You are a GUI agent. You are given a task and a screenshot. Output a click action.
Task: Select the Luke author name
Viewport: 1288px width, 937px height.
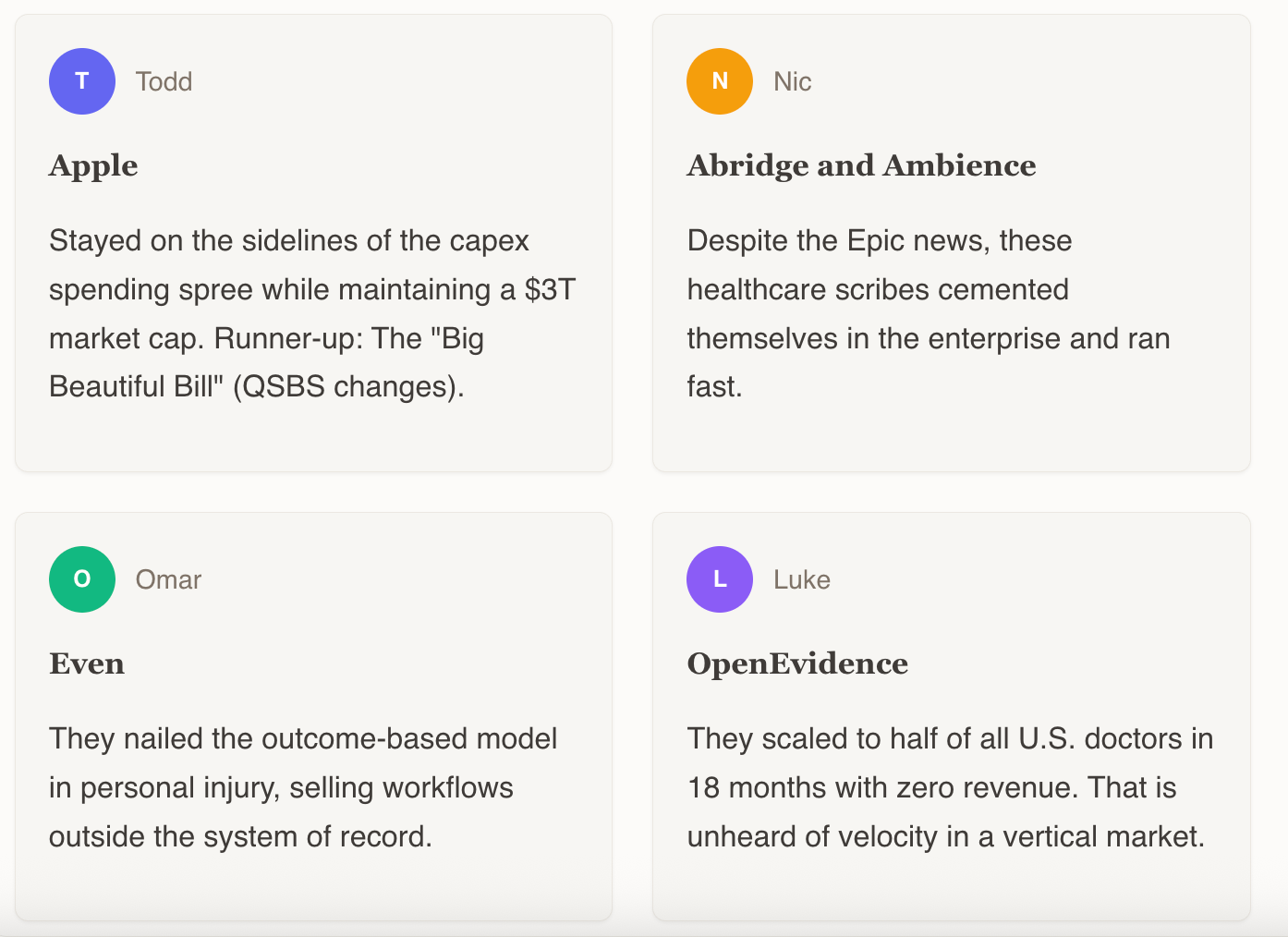pos(802,579)
